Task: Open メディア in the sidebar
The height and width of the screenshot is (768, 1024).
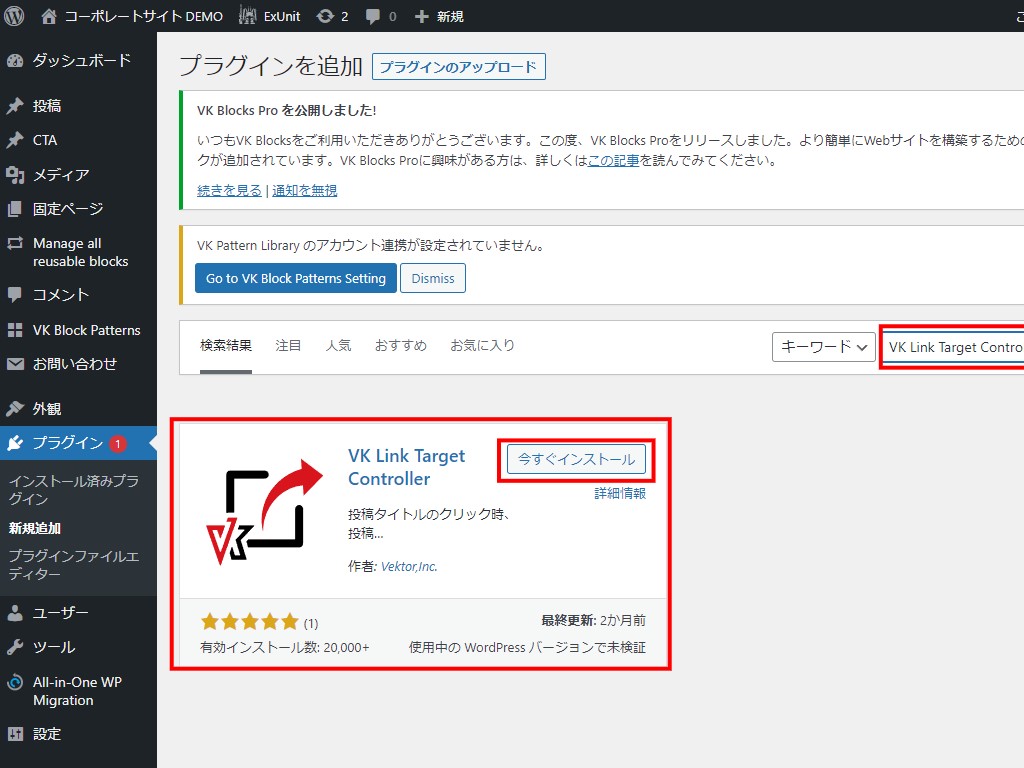Action: click(61, 175)
